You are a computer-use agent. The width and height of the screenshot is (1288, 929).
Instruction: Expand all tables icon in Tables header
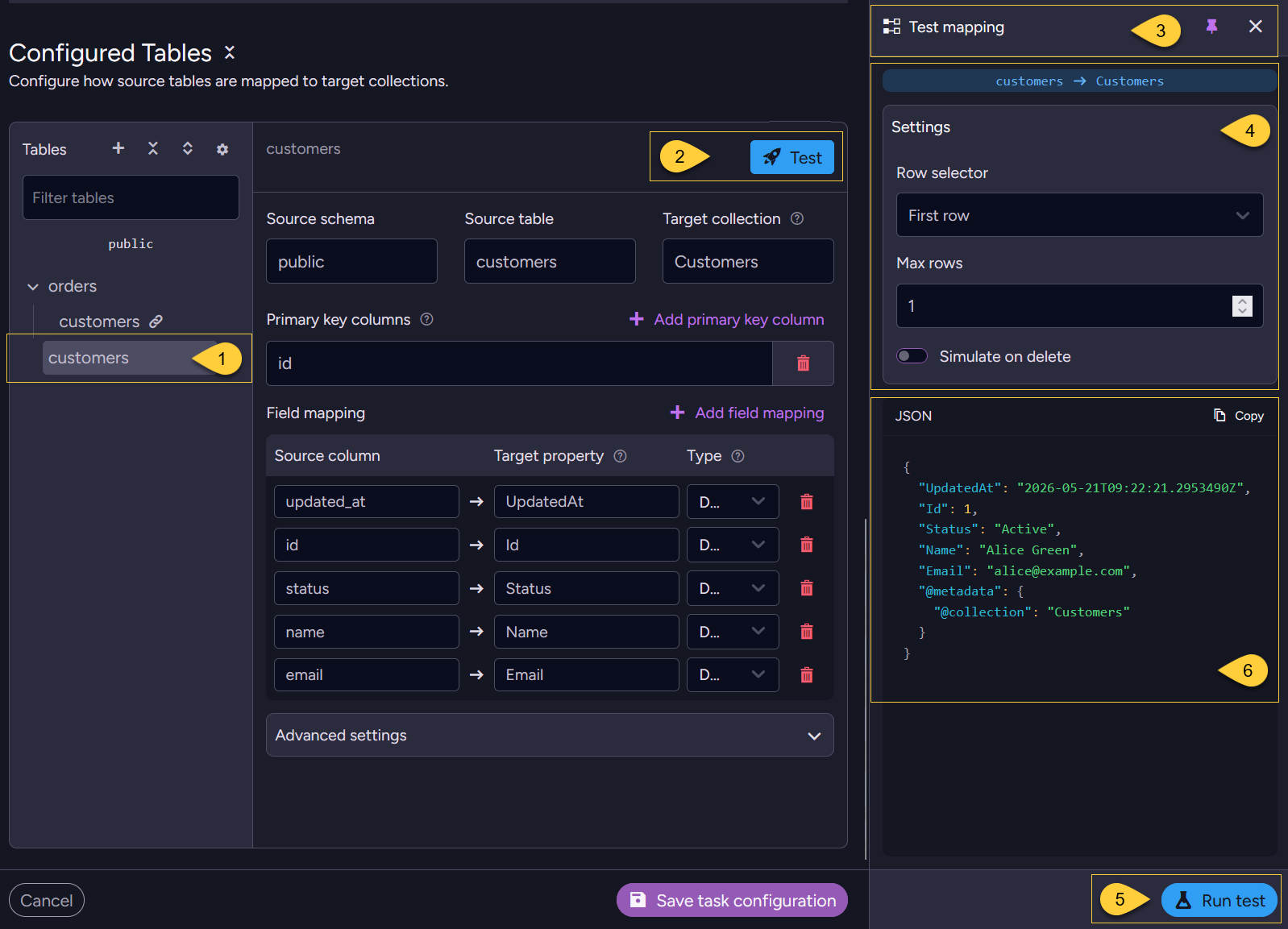pos(188,148)
